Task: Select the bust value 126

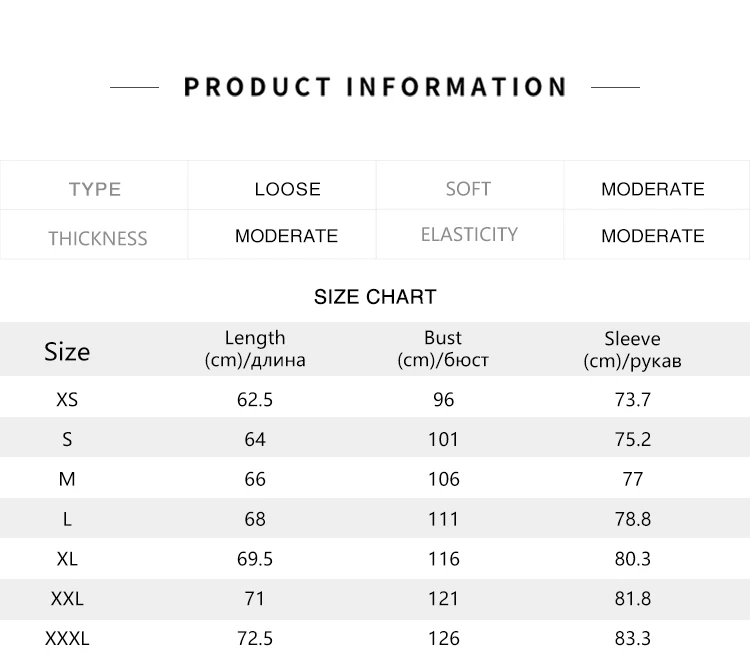Action: pos(443,638)
